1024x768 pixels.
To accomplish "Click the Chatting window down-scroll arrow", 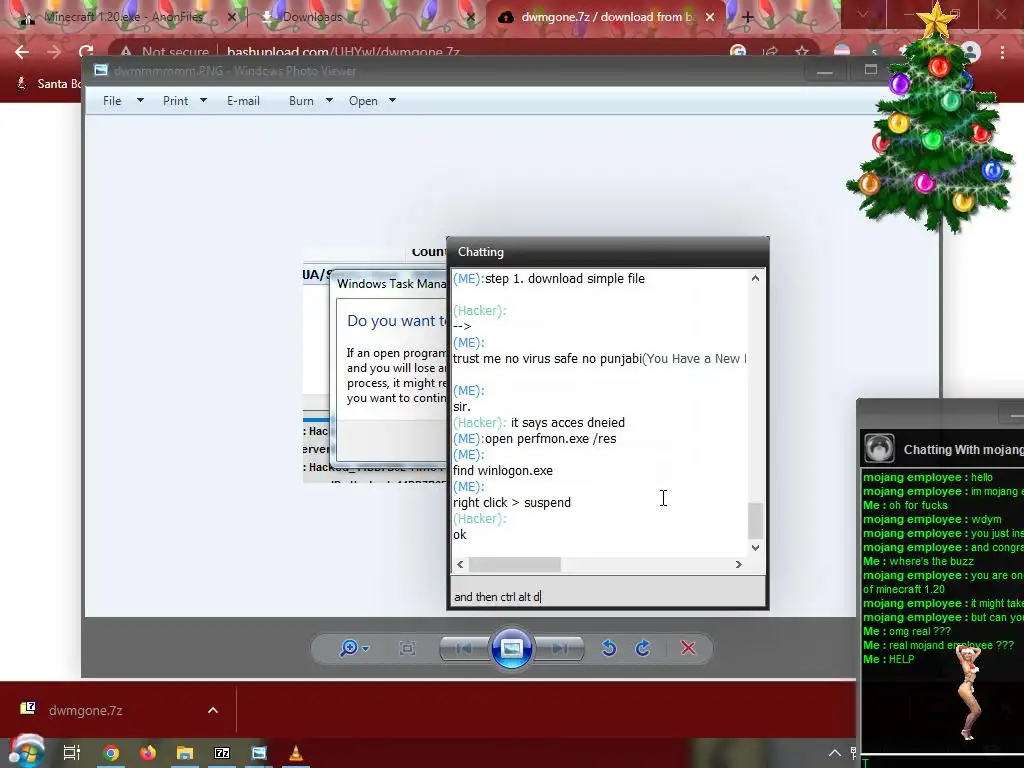I will [755, 548].
